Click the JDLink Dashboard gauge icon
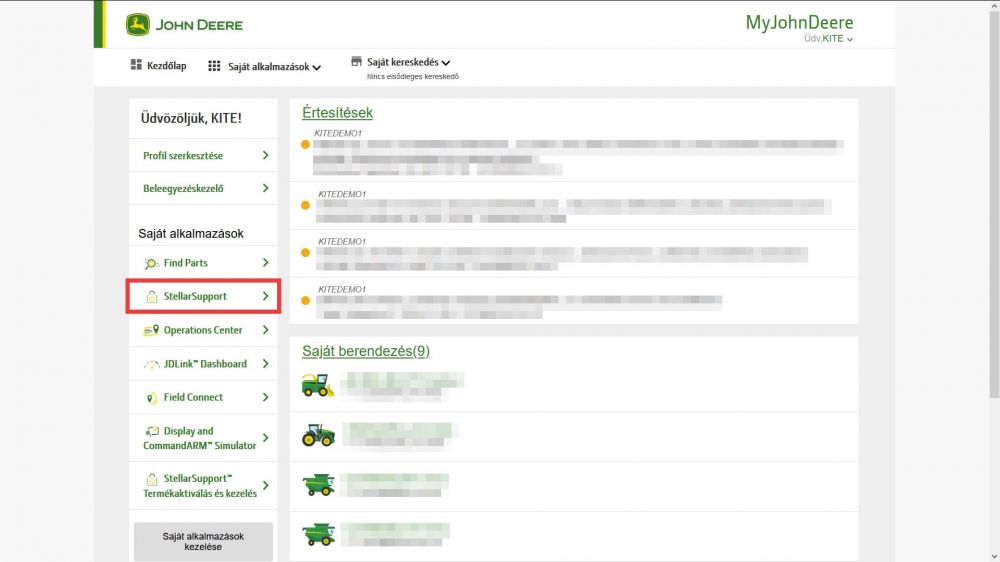 pos(151,364)
